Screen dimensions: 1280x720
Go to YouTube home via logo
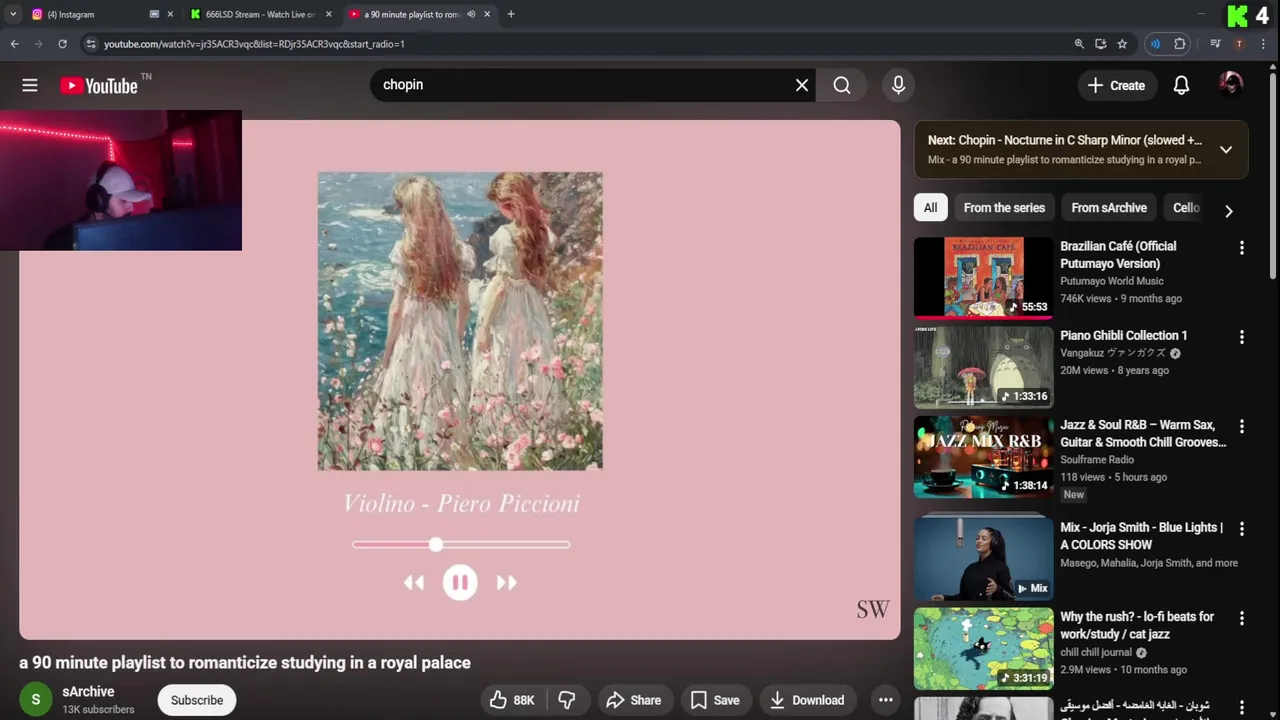pos(99,86)
